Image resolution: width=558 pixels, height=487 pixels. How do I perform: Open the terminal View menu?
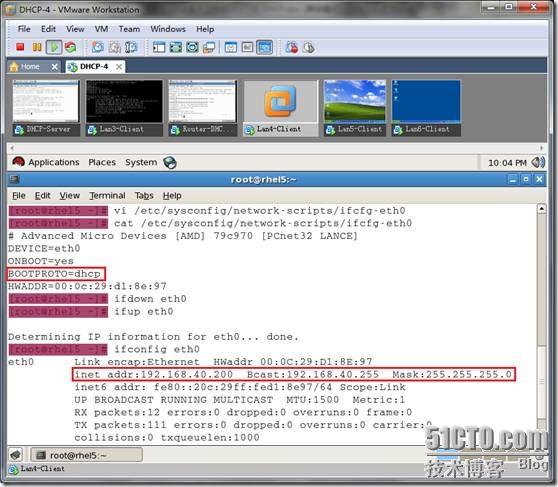[x=69, y=195]
